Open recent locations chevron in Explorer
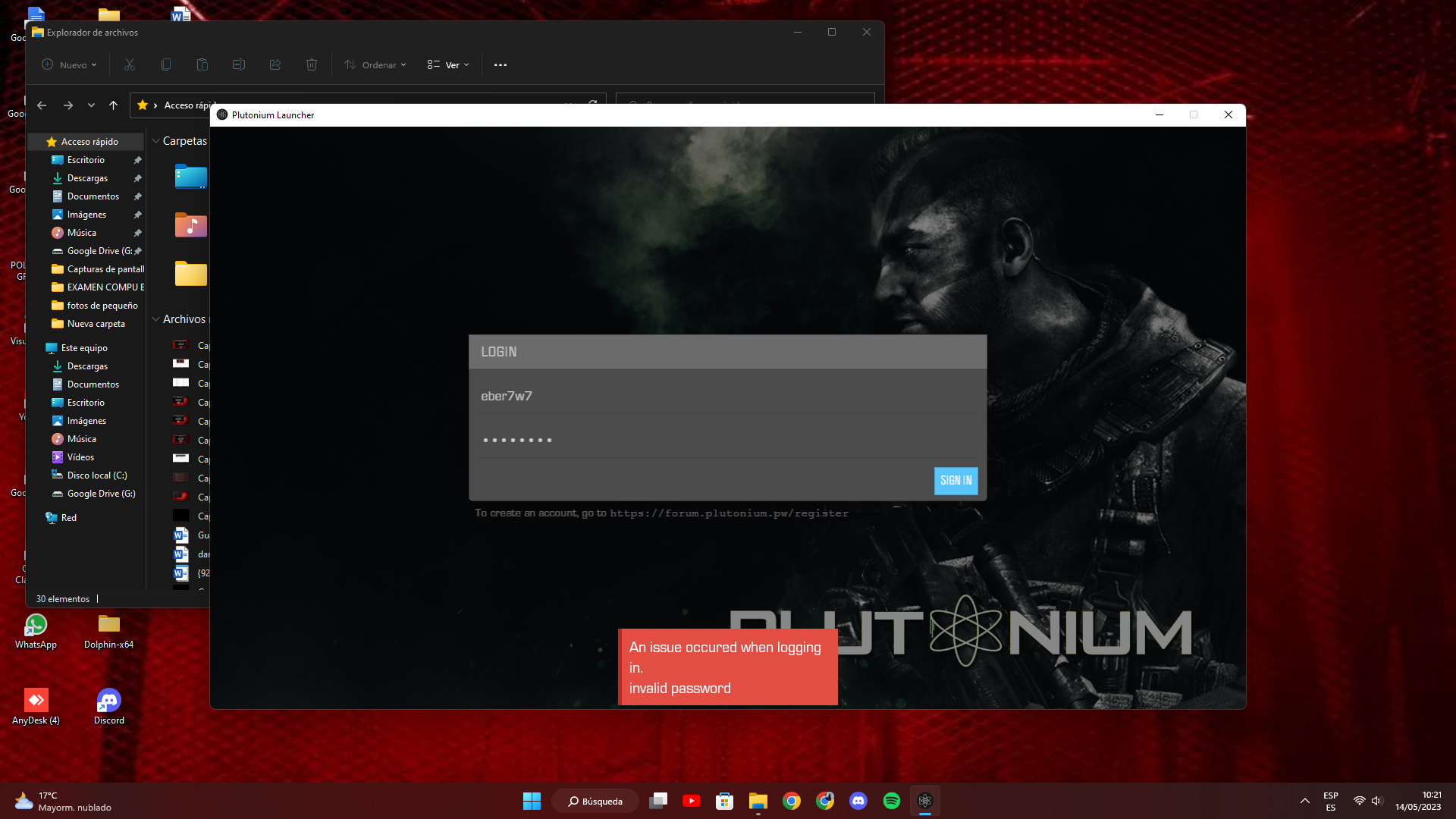This screenshot has height=819, width=1456. pyautogui.click(x=91, y=105)
